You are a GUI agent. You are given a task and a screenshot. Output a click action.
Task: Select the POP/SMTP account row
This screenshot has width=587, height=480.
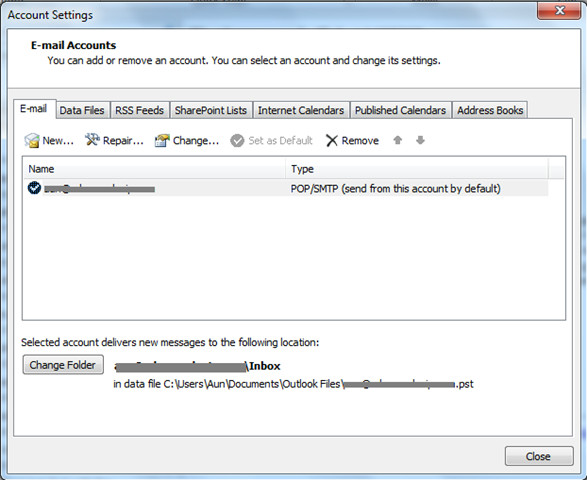tap(286, 188)
